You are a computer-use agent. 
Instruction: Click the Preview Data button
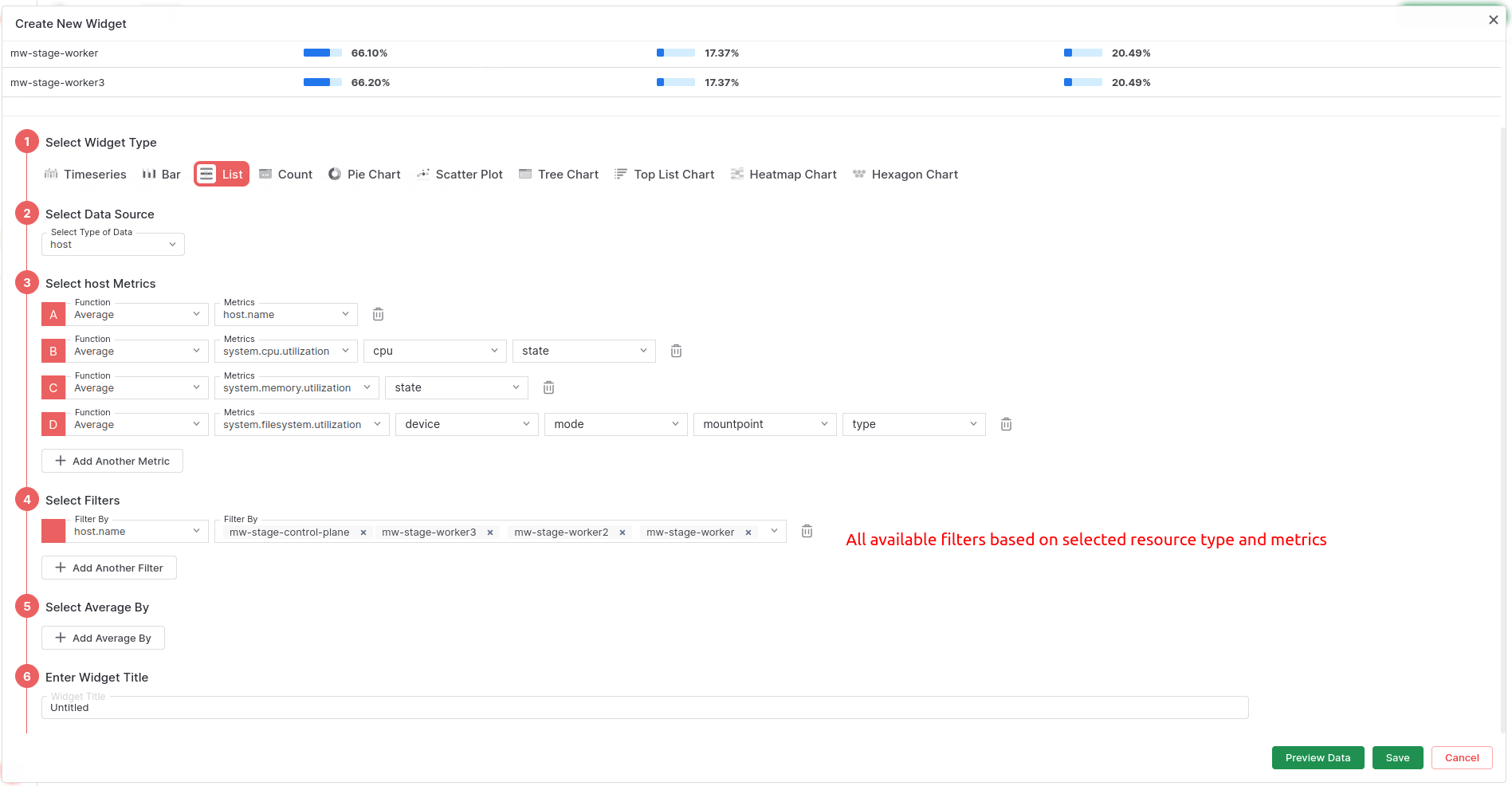pyautogui.click(x=1317, y=757)
